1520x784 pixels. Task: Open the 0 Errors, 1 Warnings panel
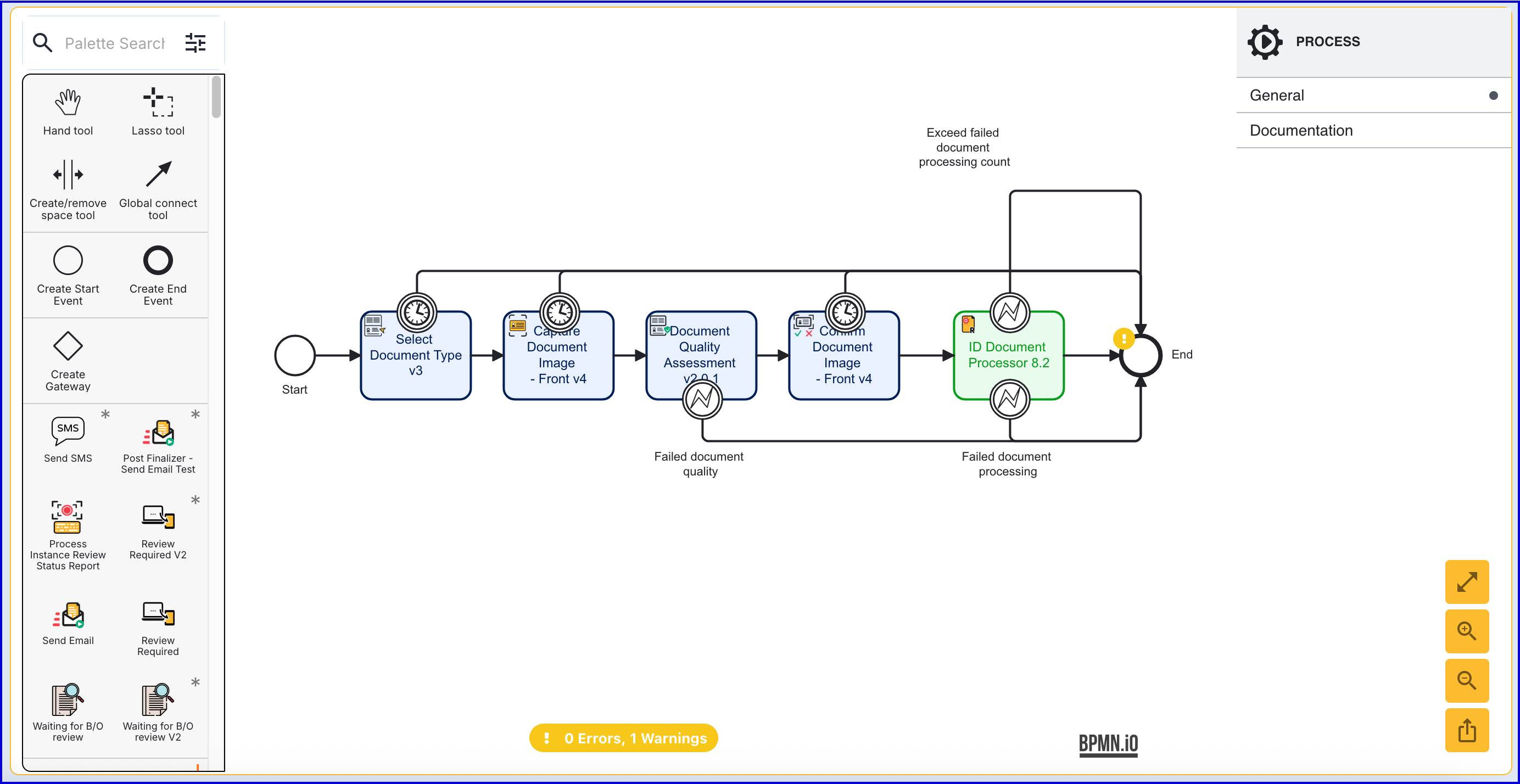click(x=623, y=738)
